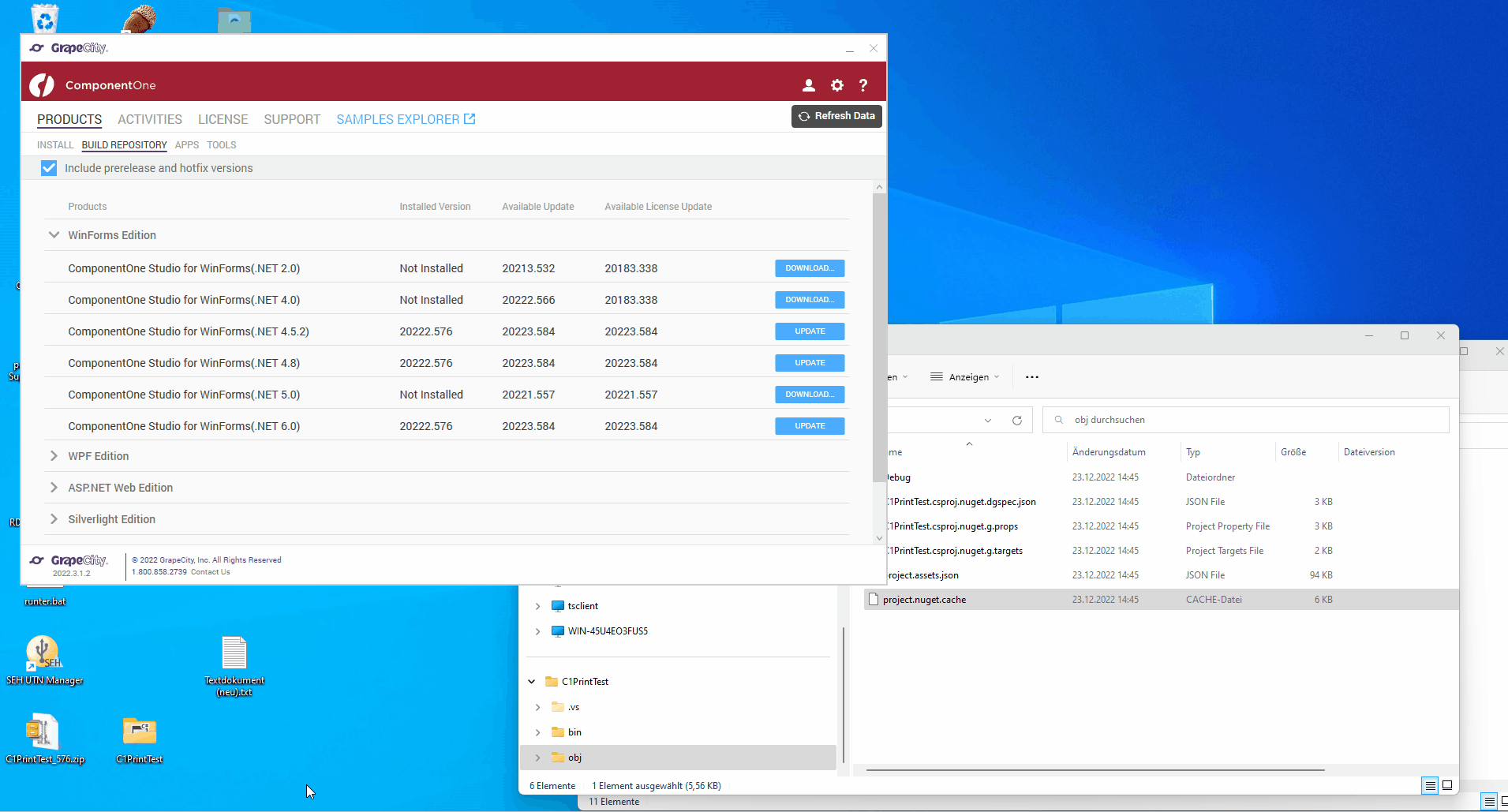The height and width of the screenshot is (812, 1508).
Task: Sort by Größe column header
Action: click(1293, 452)
